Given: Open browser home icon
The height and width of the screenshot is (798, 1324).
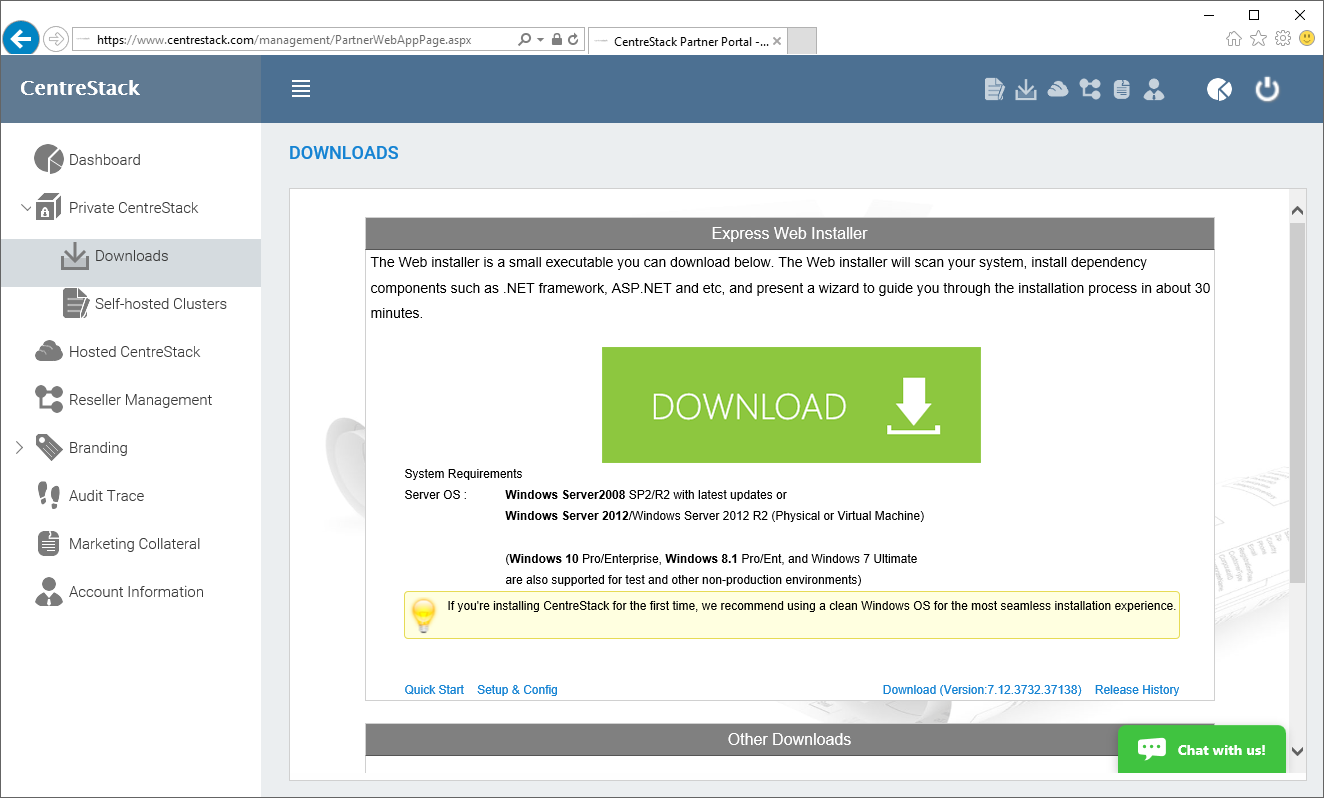Looking at the screenshot, I should (1234, 39).
